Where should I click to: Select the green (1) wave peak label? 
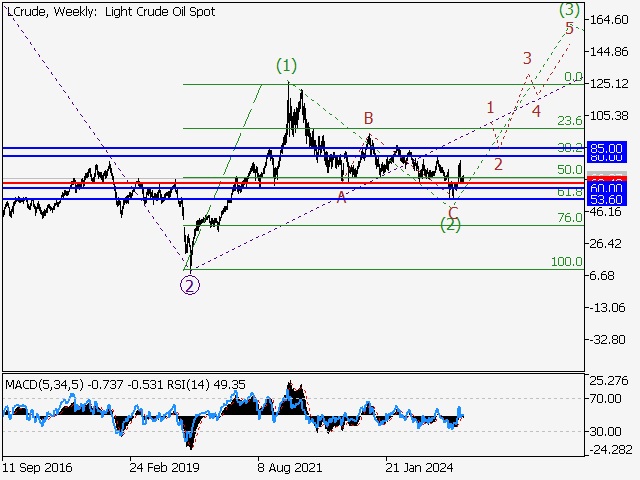click(287, 66)
